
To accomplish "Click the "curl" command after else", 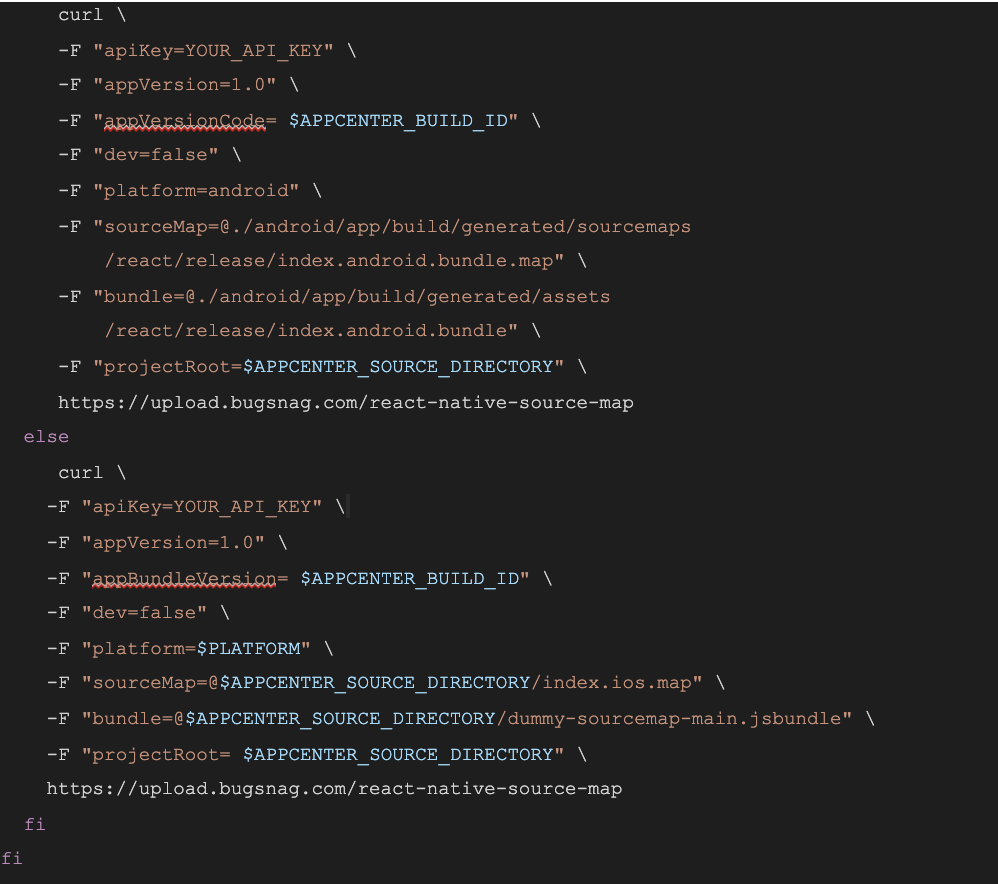I will [80, 473].
